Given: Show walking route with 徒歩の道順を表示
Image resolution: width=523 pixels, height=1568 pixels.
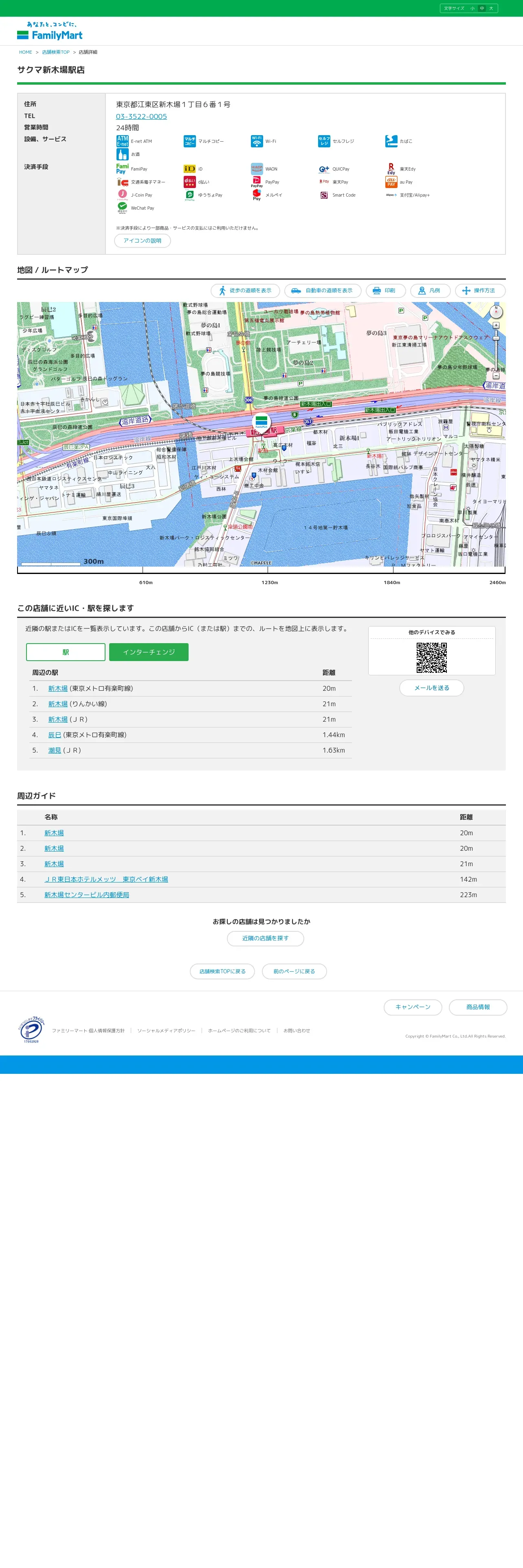Looking at the screenshot, I should pos(245,291).
